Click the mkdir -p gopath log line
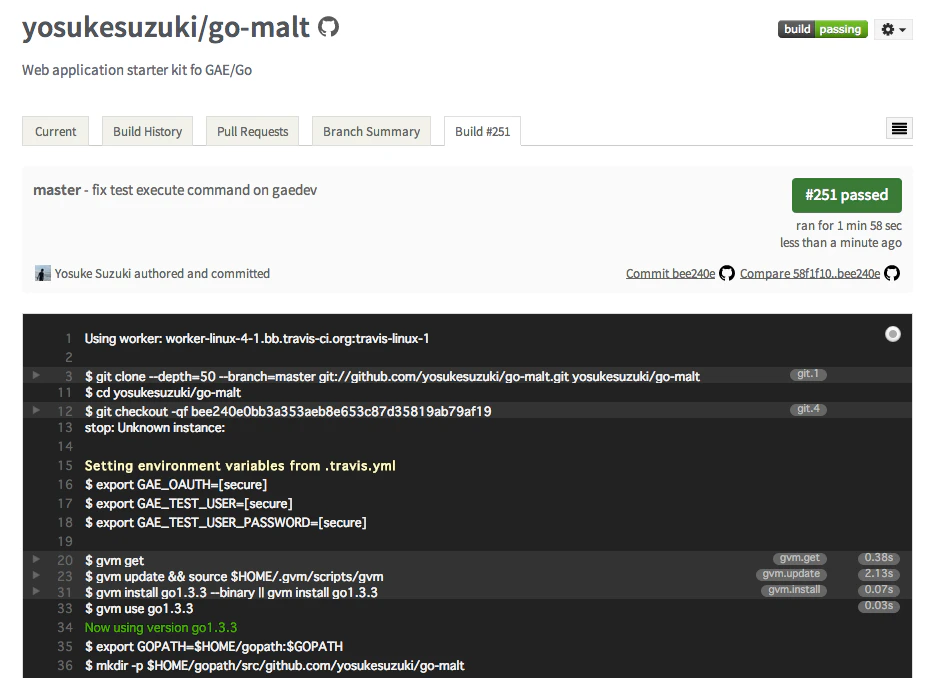This screenshot has height=678, width=926. 275,665
